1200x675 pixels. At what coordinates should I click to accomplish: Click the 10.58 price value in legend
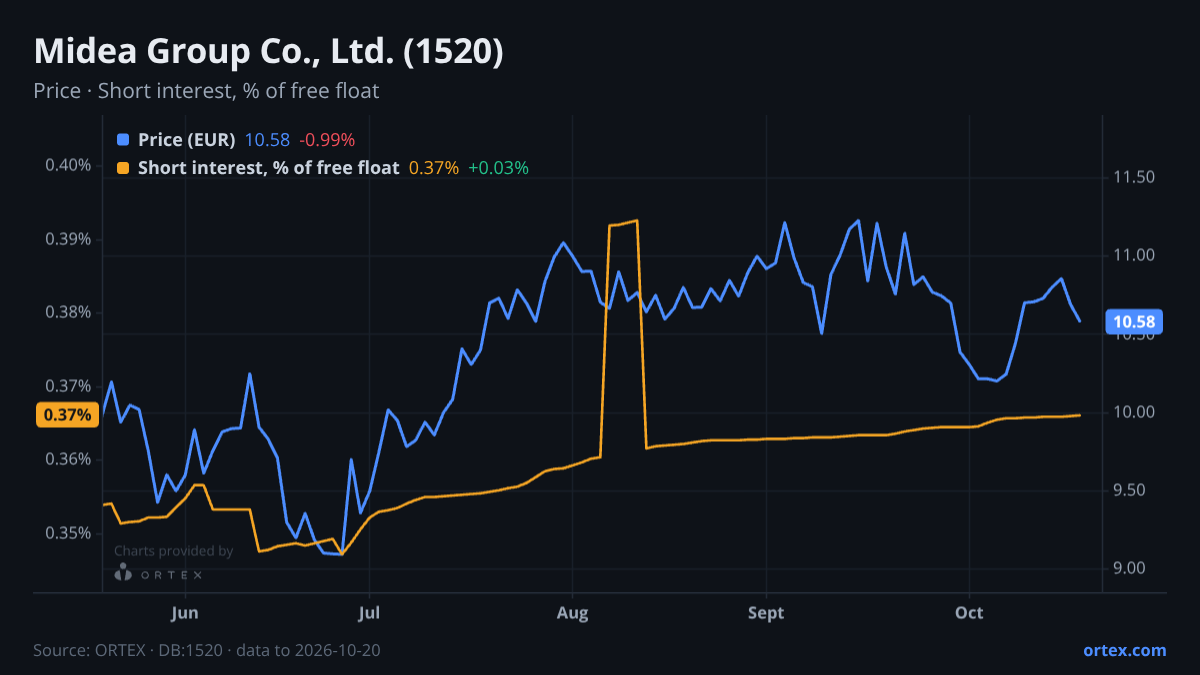[267, 140]
